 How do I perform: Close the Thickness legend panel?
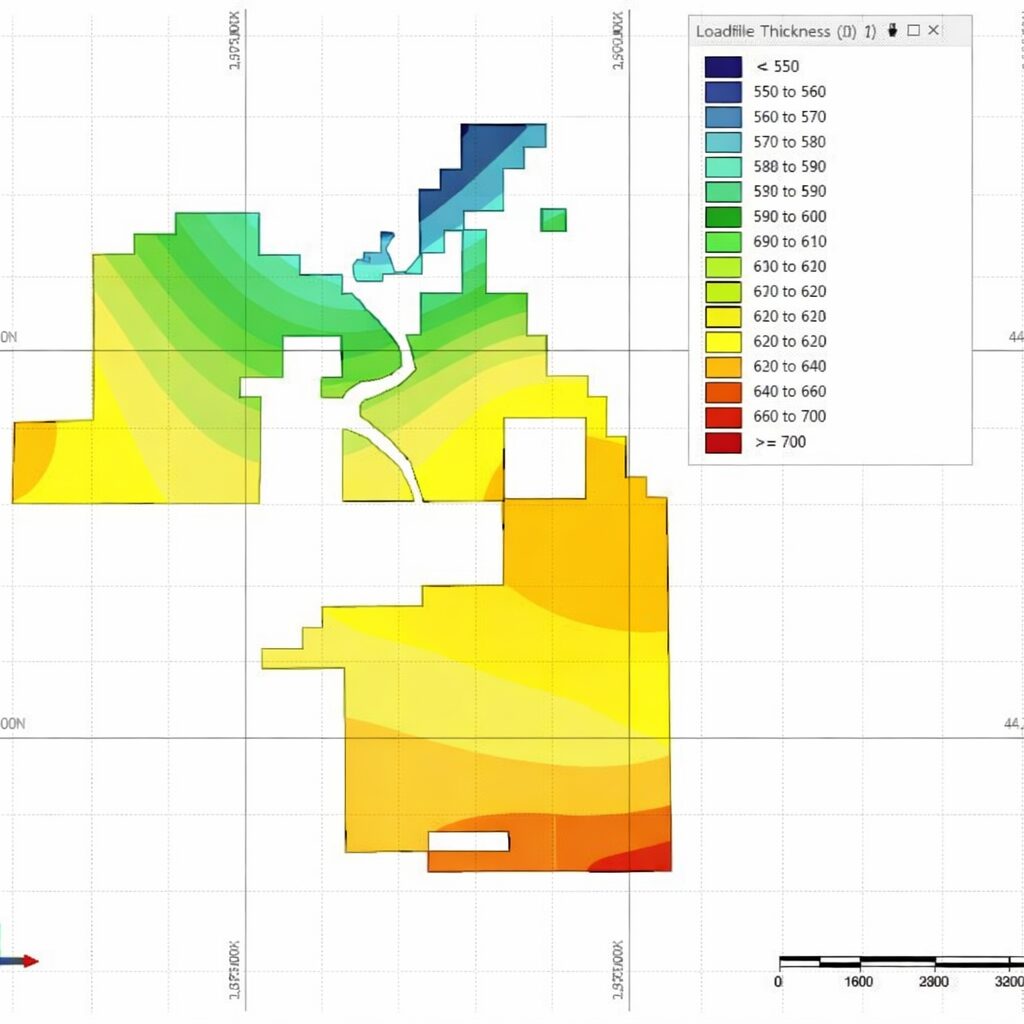tap(934, 31)
